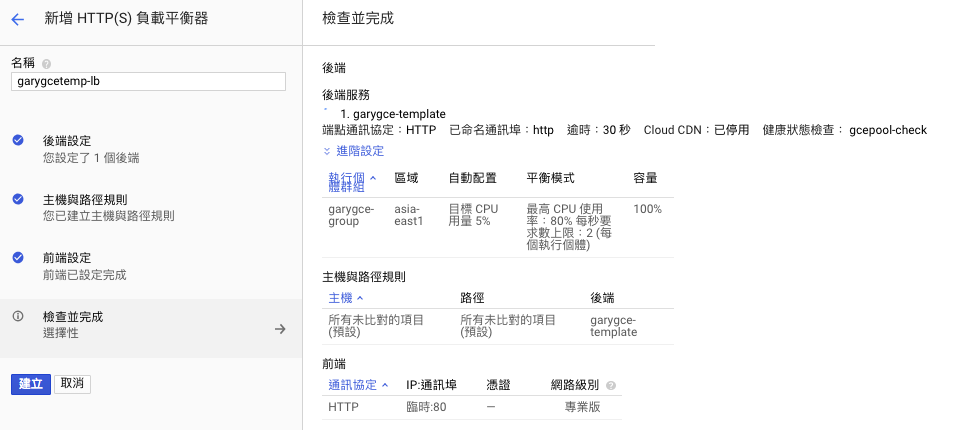Sort by 通訊協定 column header
This screenshot has width=971, height=430.
tap(357, 384)
